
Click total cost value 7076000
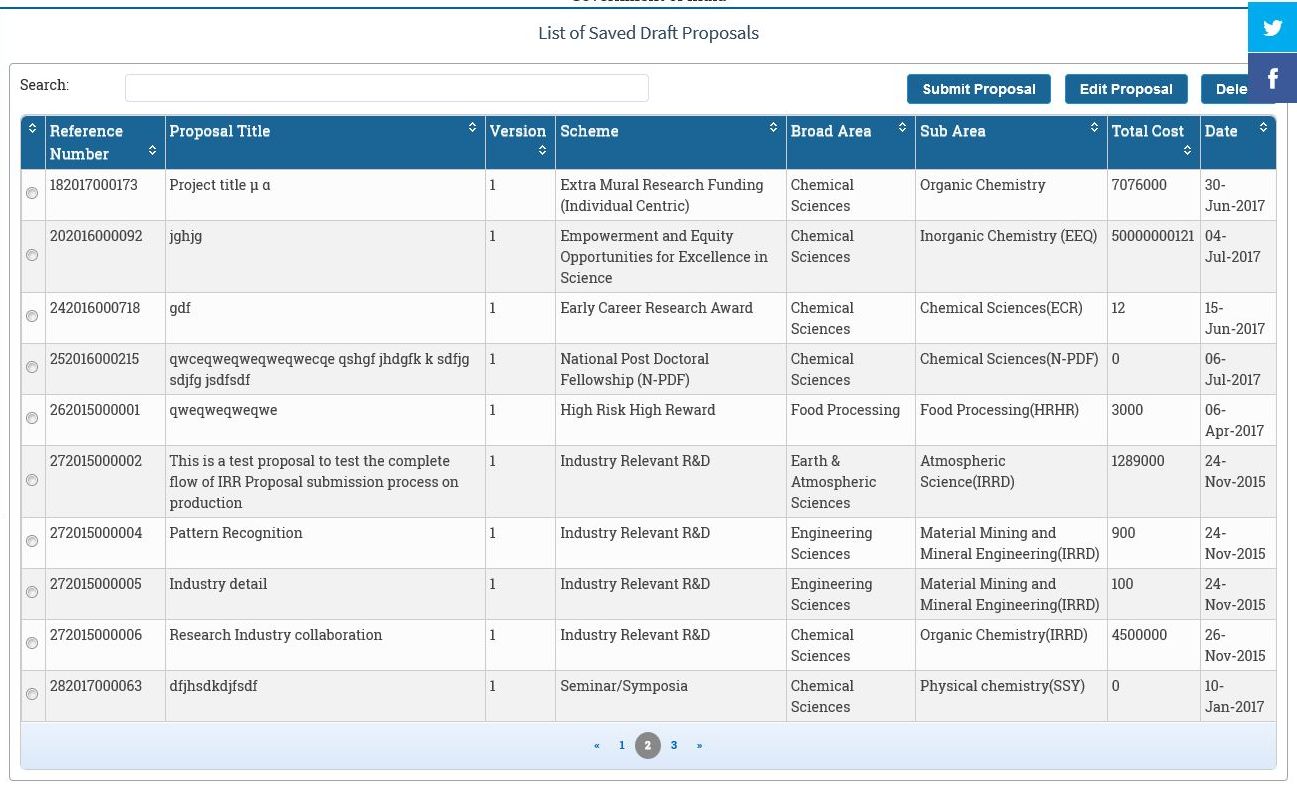[1139, 185]
